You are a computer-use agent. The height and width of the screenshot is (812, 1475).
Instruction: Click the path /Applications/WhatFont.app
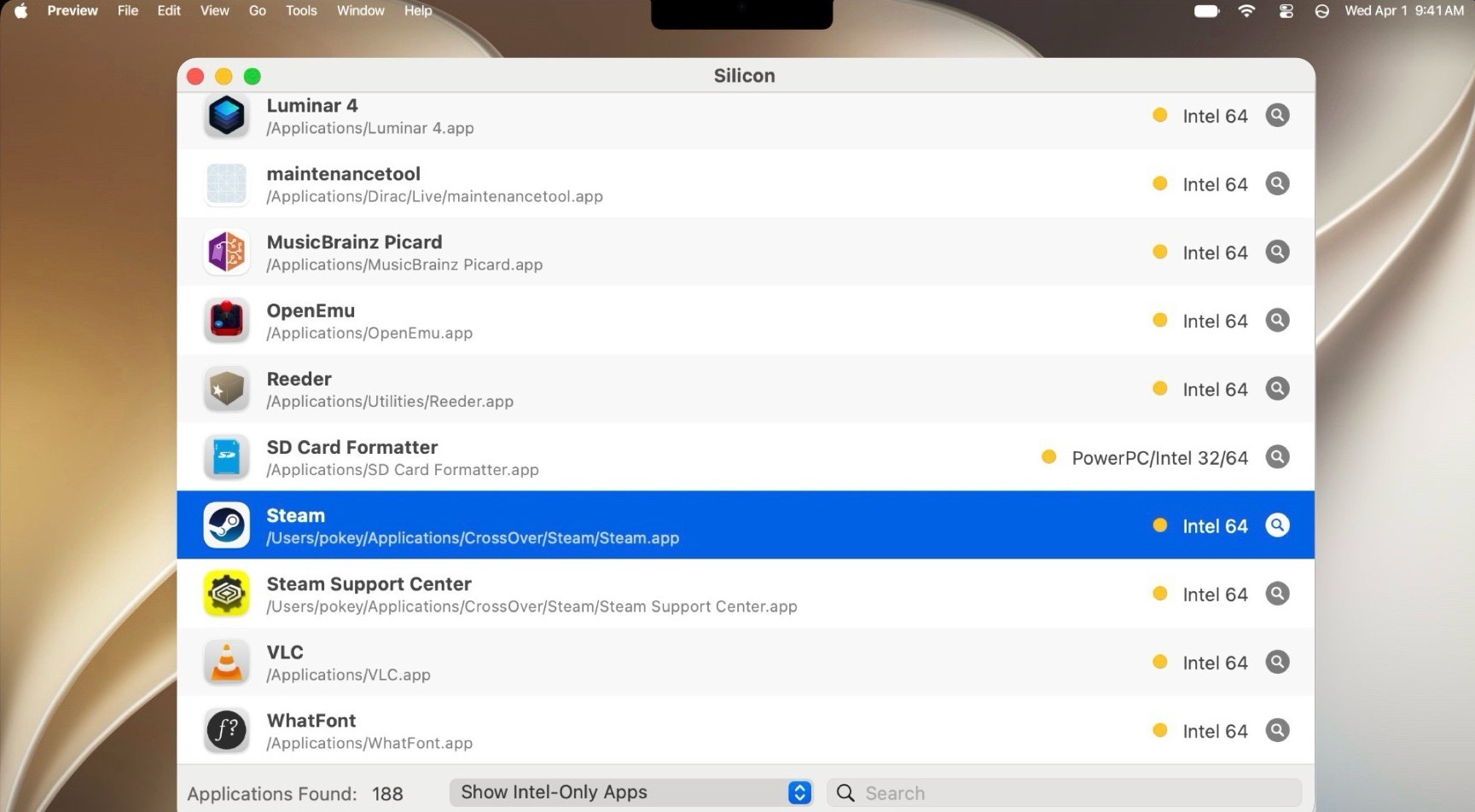click(x=369, y=743)
